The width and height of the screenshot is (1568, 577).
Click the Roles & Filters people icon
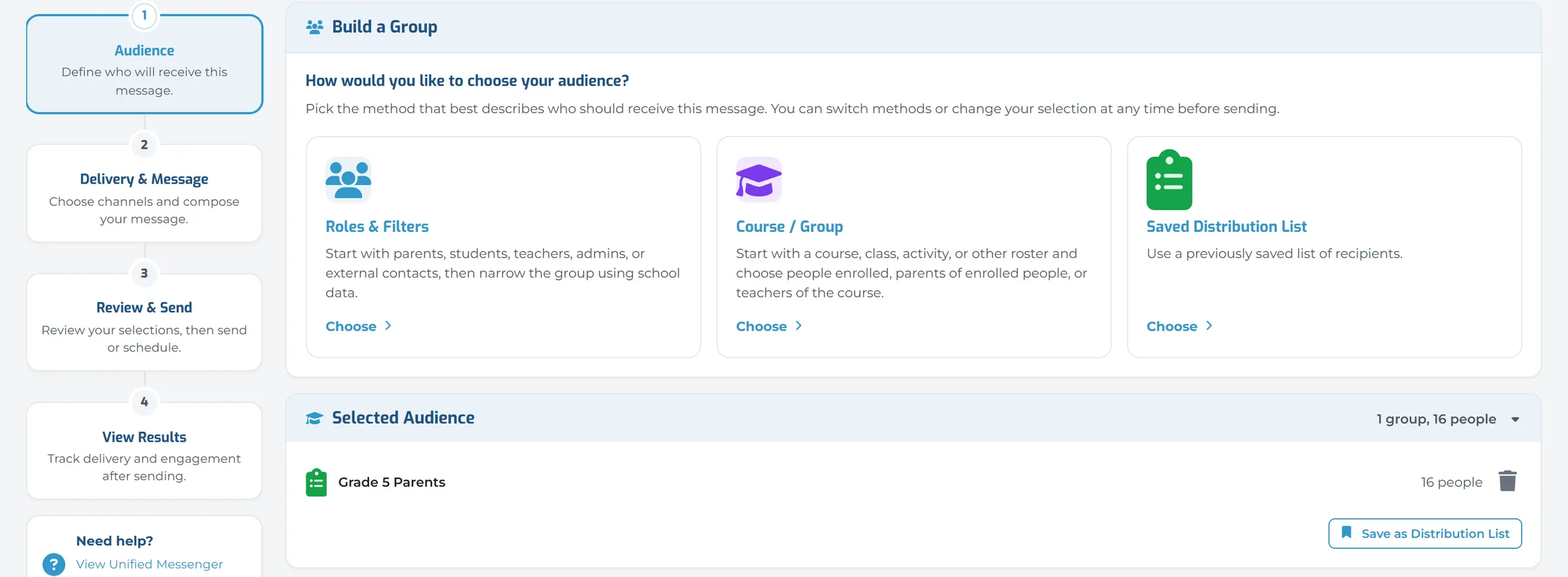(x=348, y=180)
